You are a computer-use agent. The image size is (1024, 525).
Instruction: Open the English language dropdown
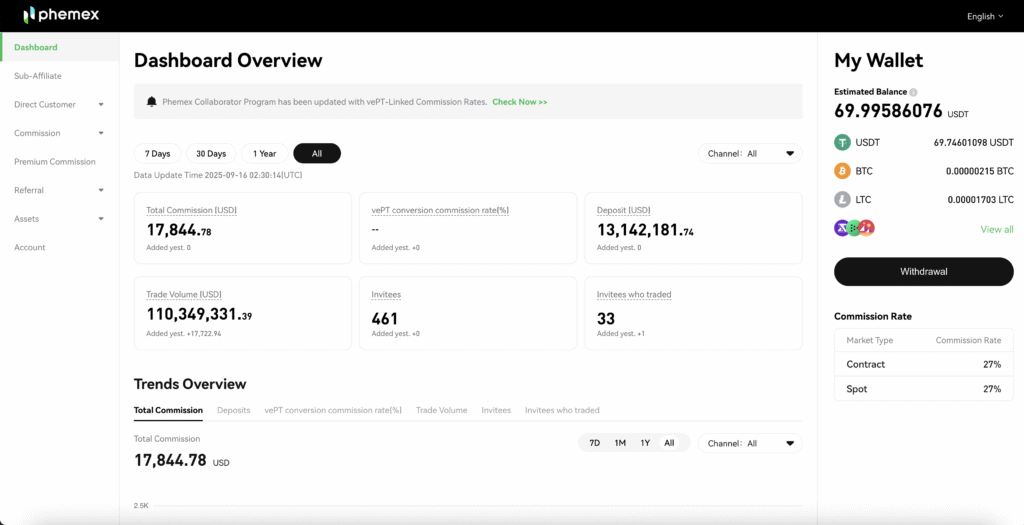[984, 16]
